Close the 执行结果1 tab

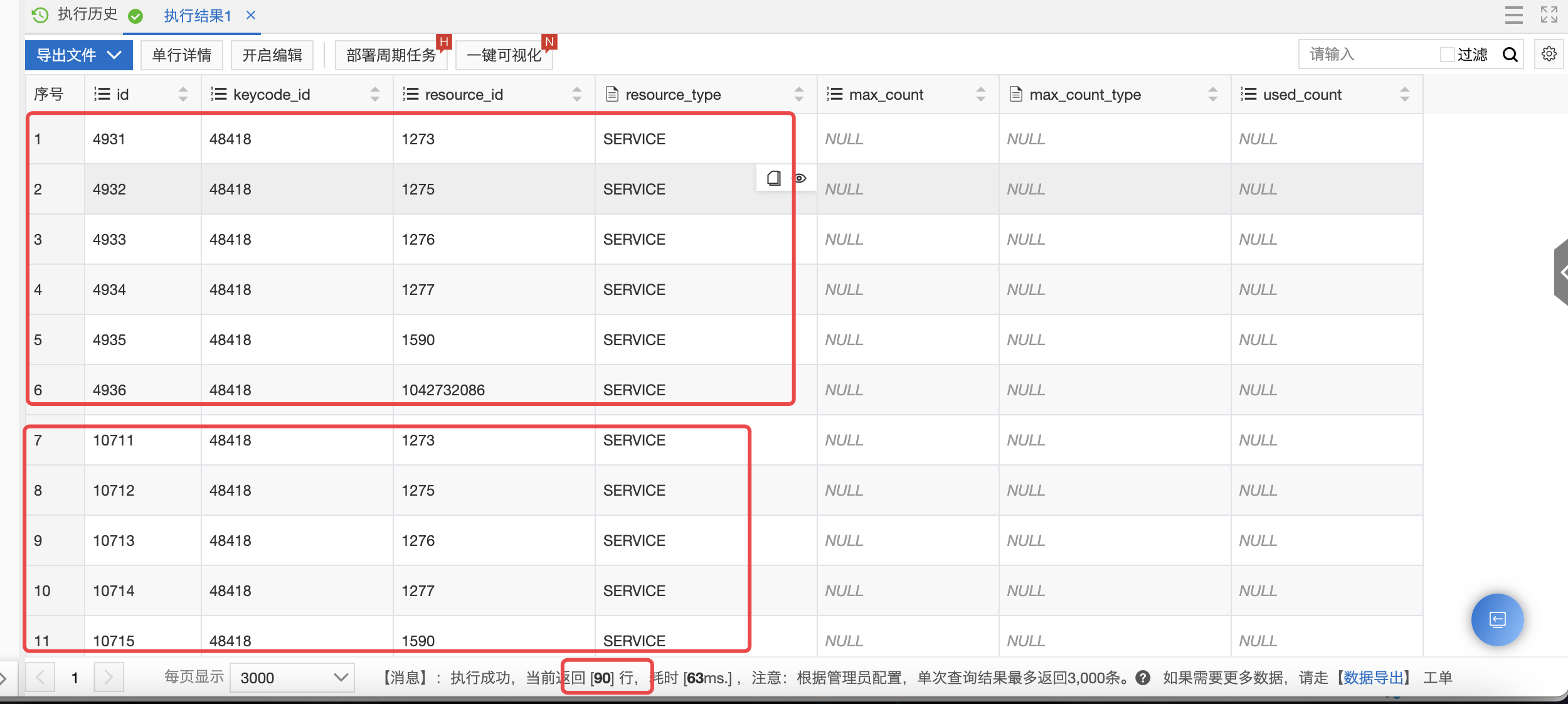(x=251, y=15)
